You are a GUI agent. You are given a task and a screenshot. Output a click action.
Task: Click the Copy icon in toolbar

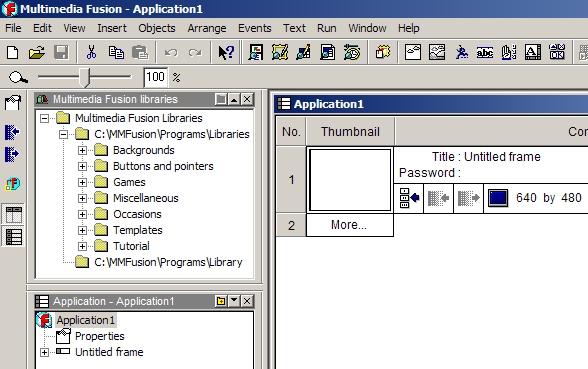pos(116,52)
